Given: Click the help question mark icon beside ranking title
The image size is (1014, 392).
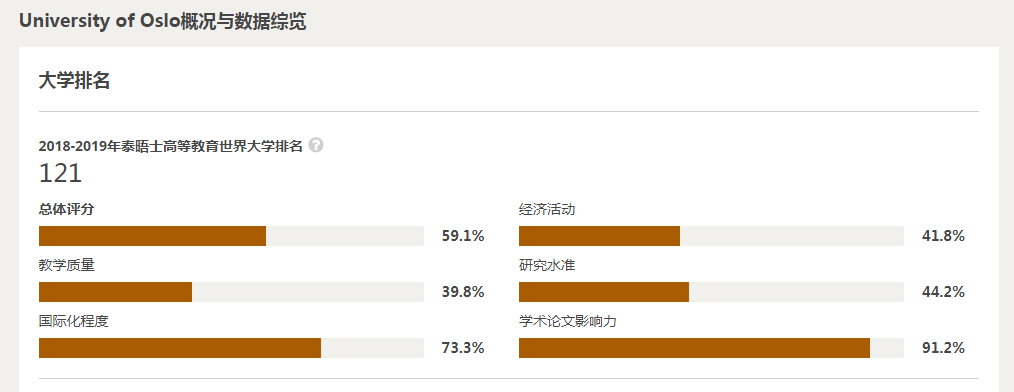Looking at the screenshot, I should (x=316, y=146).
